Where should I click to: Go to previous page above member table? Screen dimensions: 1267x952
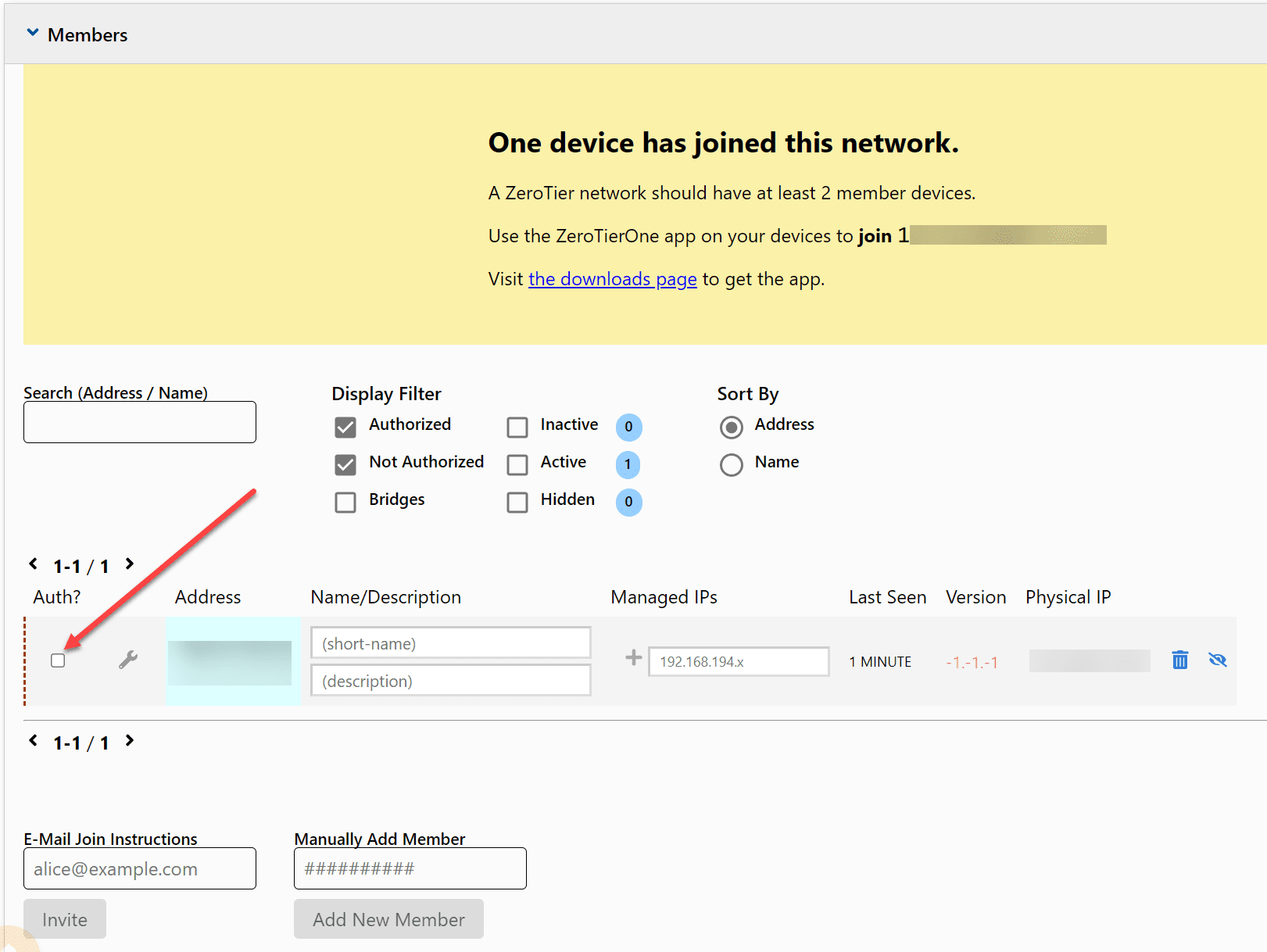34,564
